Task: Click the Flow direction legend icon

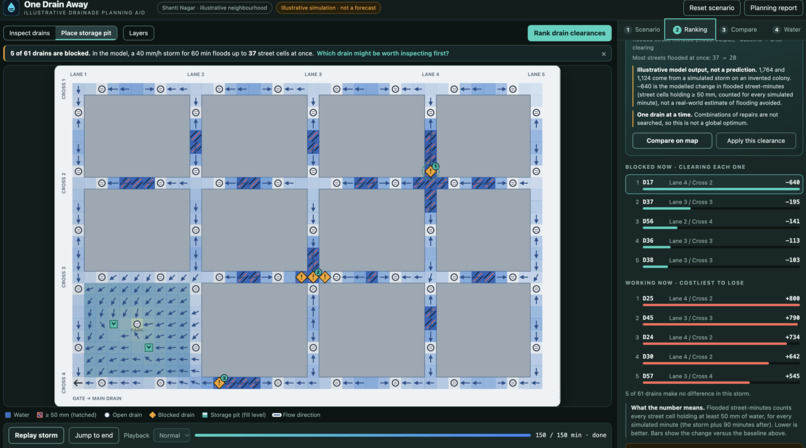Action: (277, 415)
